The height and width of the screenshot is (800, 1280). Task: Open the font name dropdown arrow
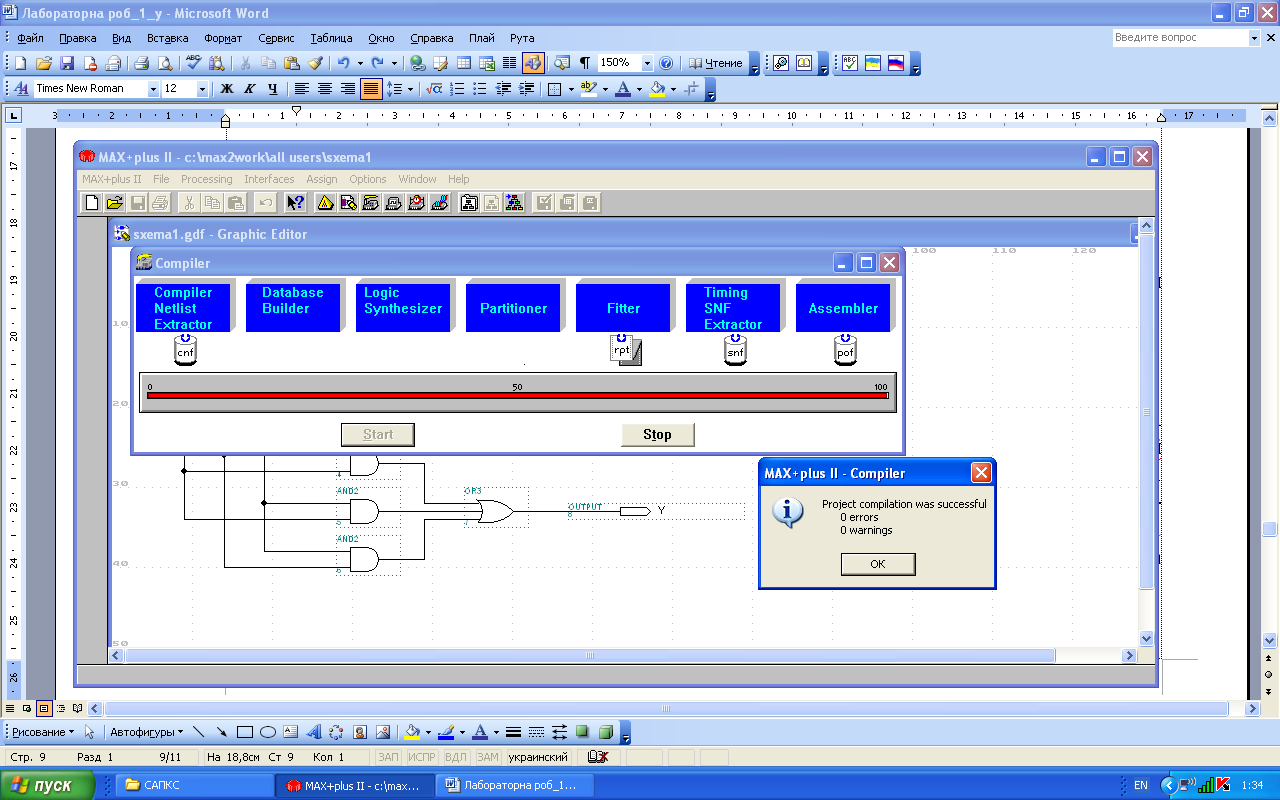tap(153, 89)
